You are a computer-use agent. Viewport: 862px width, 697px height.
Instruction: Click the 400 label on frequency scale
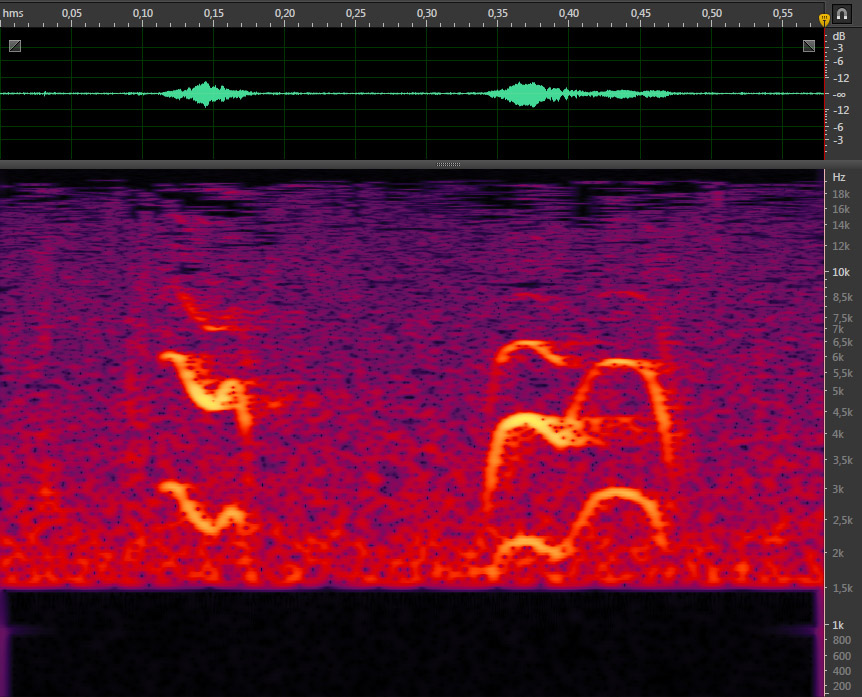(x=842, y=671)
